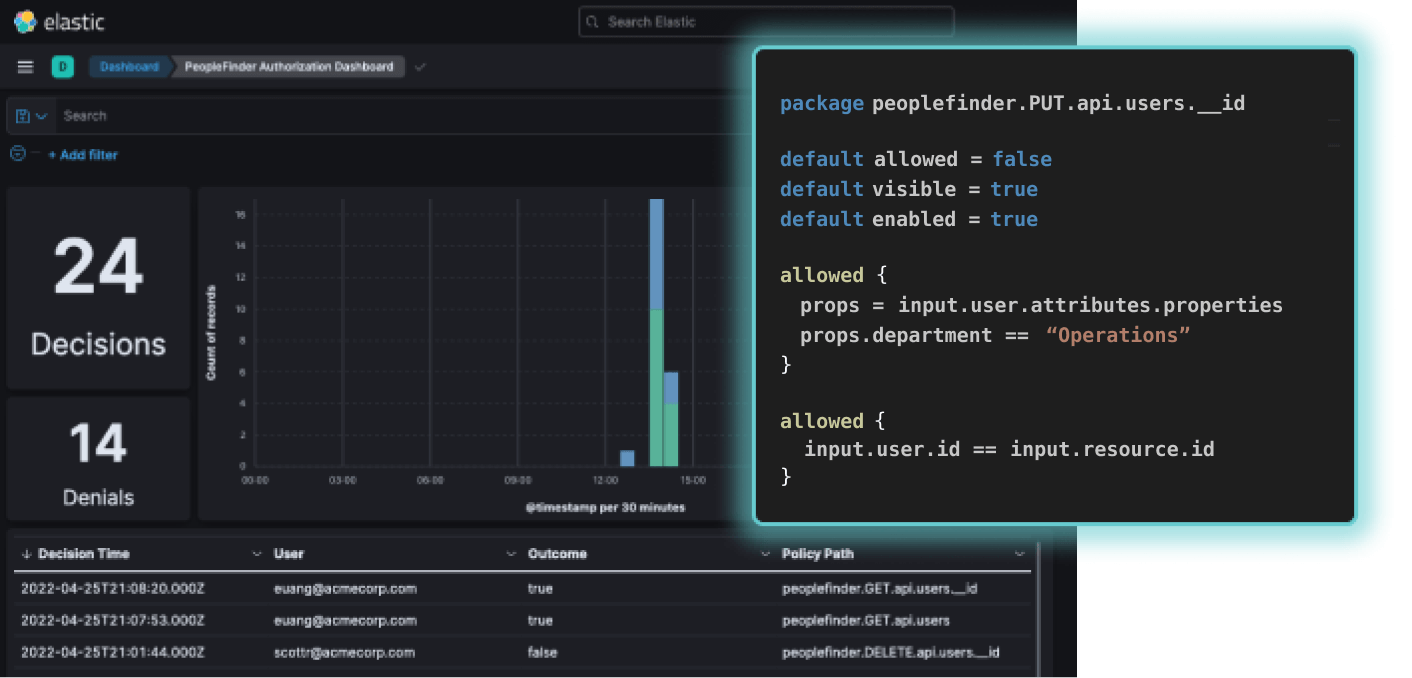
Task: Click the tall green bar segment in chart
Action: (657, 388)
